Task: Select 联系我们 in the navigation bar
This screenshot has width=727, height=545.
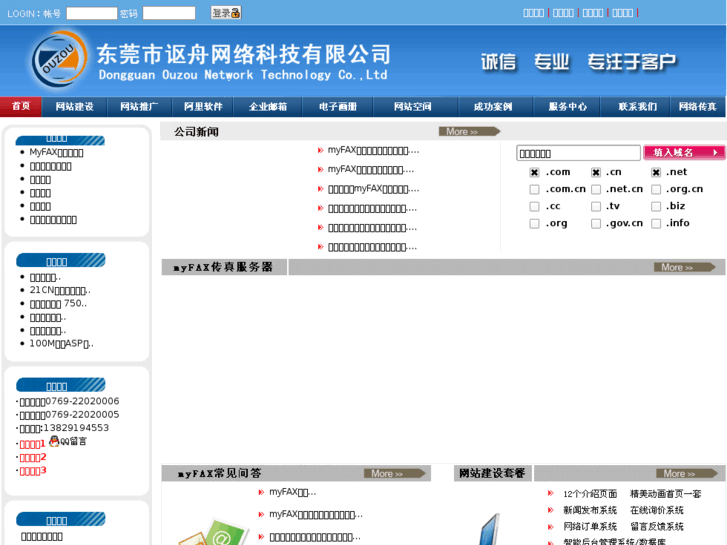Action: [637, 107]
